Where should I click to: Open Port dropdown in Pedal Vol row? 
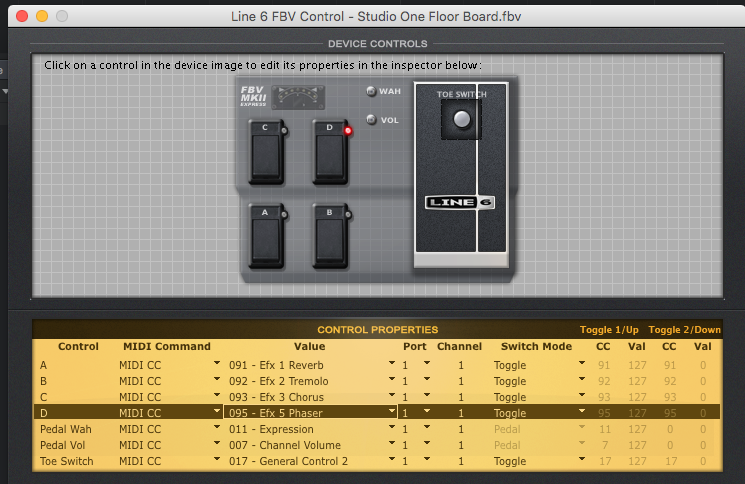(427, 443)
